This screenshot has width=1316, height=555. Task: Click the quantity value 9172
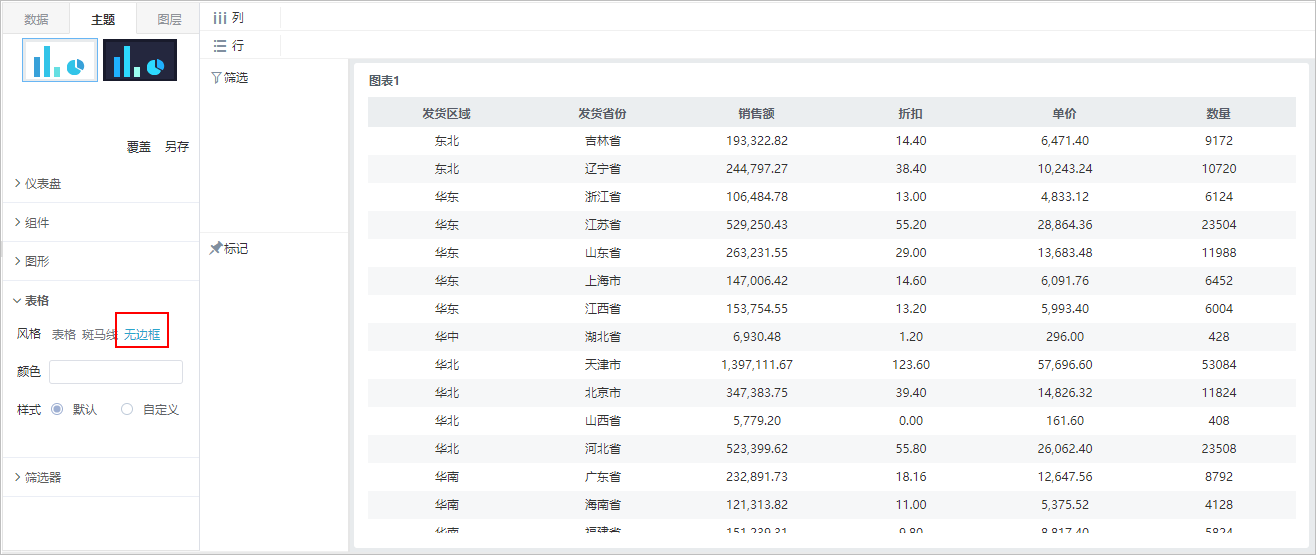(x=1219, y=141)
